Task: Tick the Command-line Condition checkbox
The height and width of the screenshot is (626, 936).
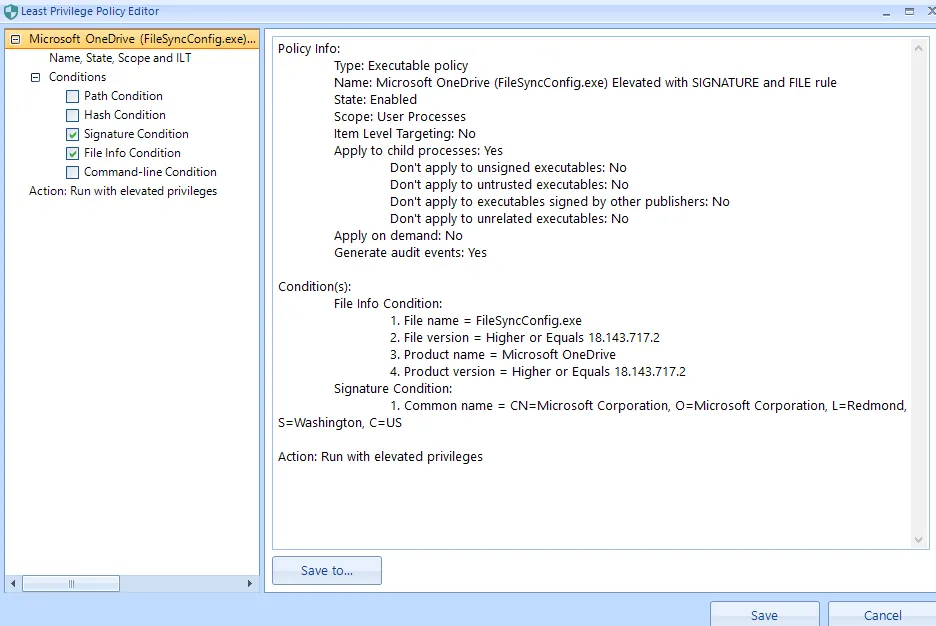Action: click(x=72, y=172)
